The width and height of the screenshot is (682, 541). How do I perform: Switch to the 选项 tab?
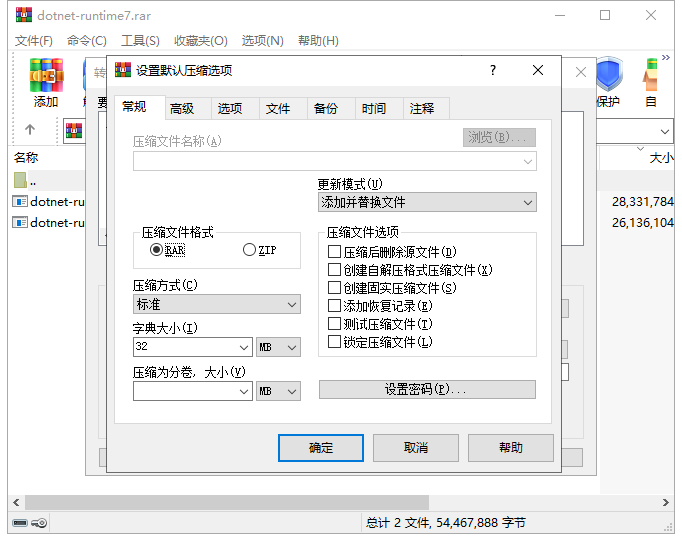tap(230, 108)
